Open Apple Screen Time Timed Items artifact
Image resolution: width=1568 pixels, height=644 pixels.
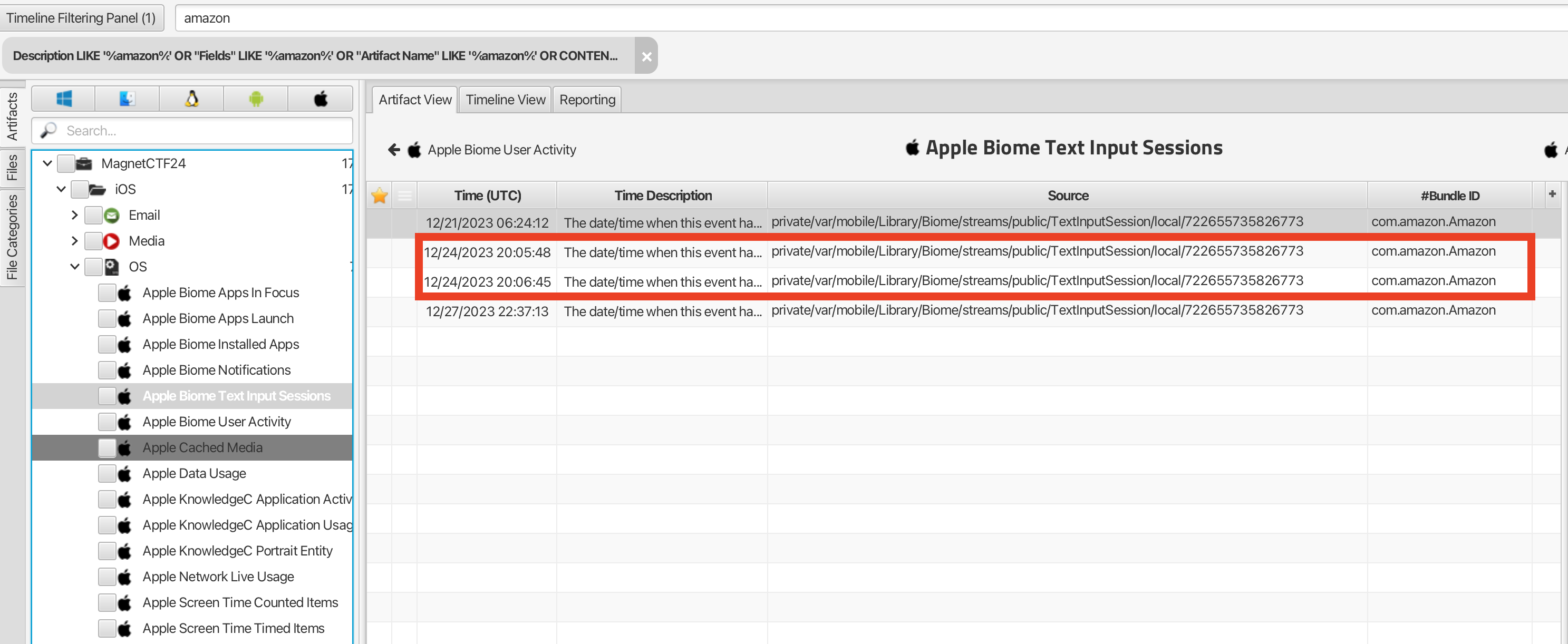click(233, 628)
